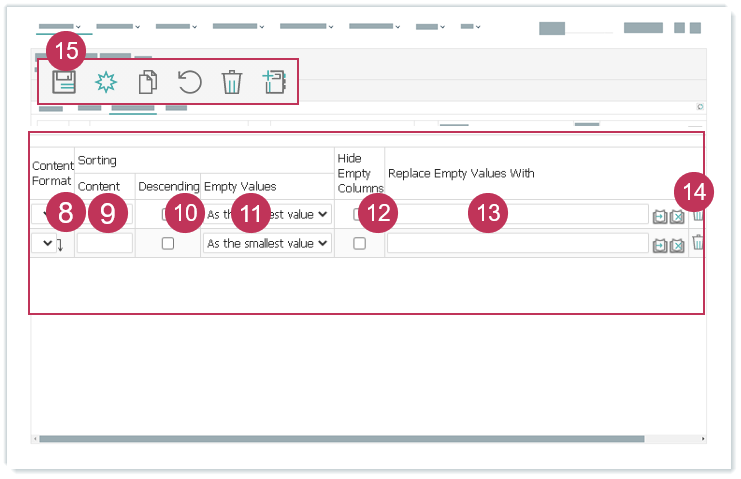Open second row Empty Values dropdown
The height and width of the screenshot is (479, 741).
(x=267, y=244)
